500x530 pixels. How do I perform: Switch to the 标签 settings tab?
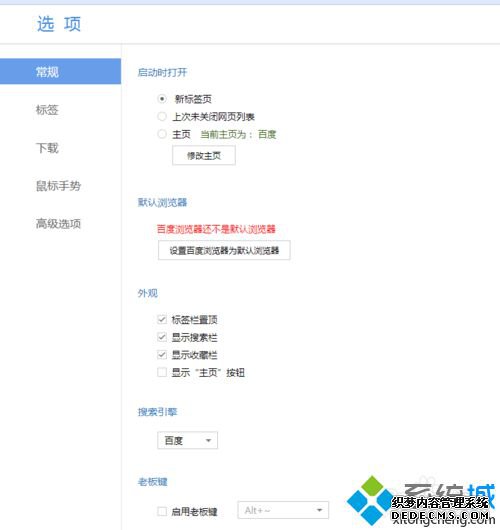47,110
